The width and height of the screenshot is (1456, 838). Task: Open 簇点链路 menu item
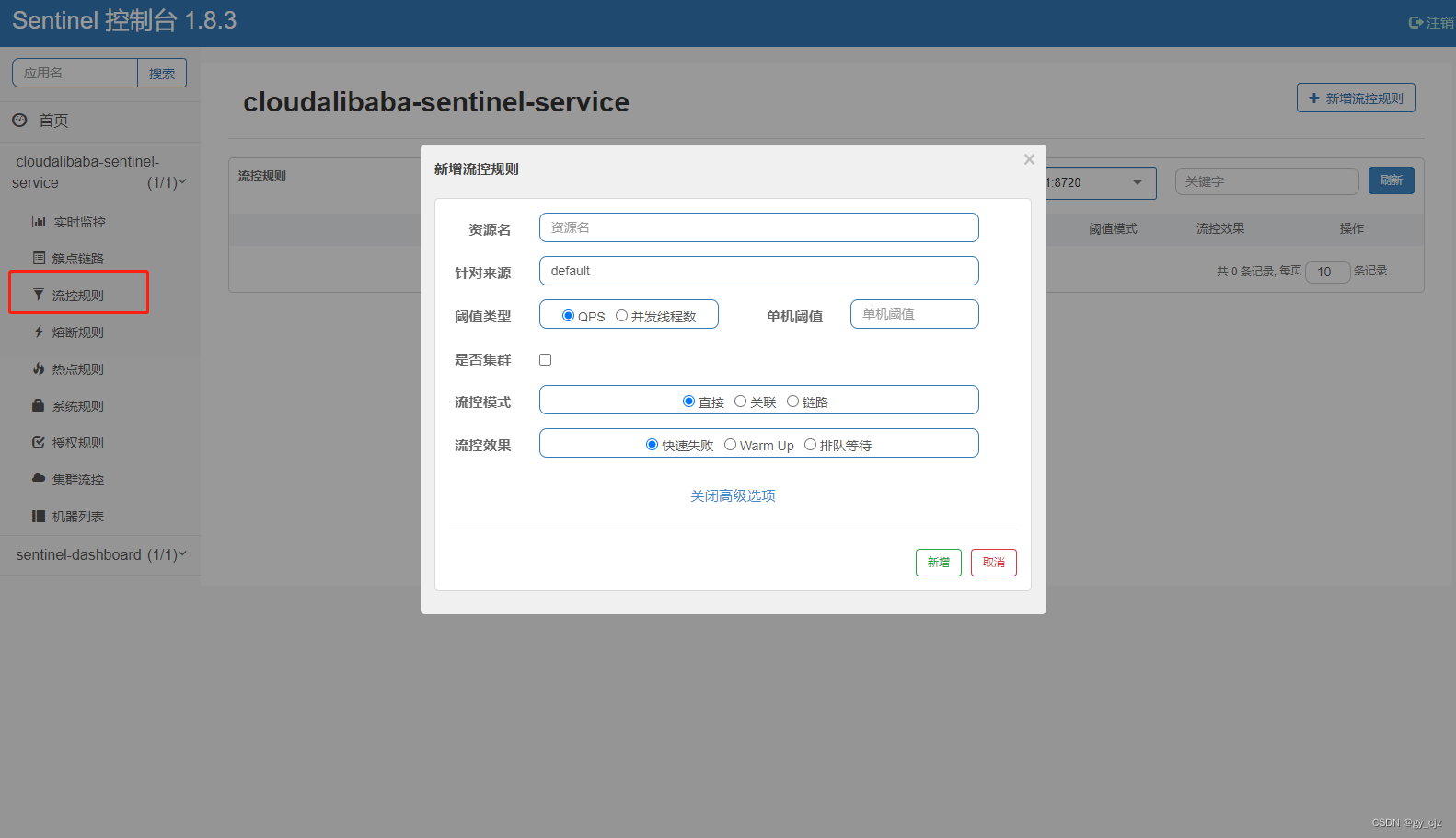(78, 259)
